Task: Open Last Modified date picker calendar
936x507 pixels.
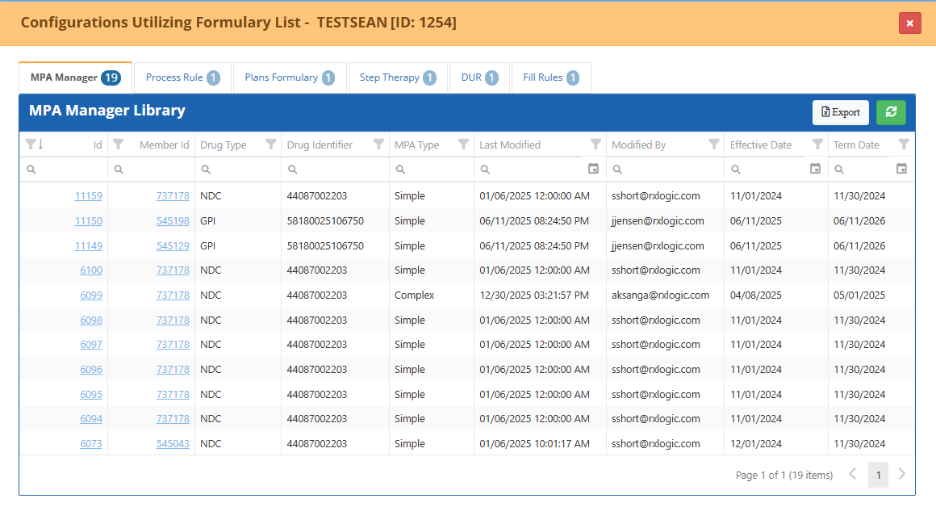Action: (593, 170)
